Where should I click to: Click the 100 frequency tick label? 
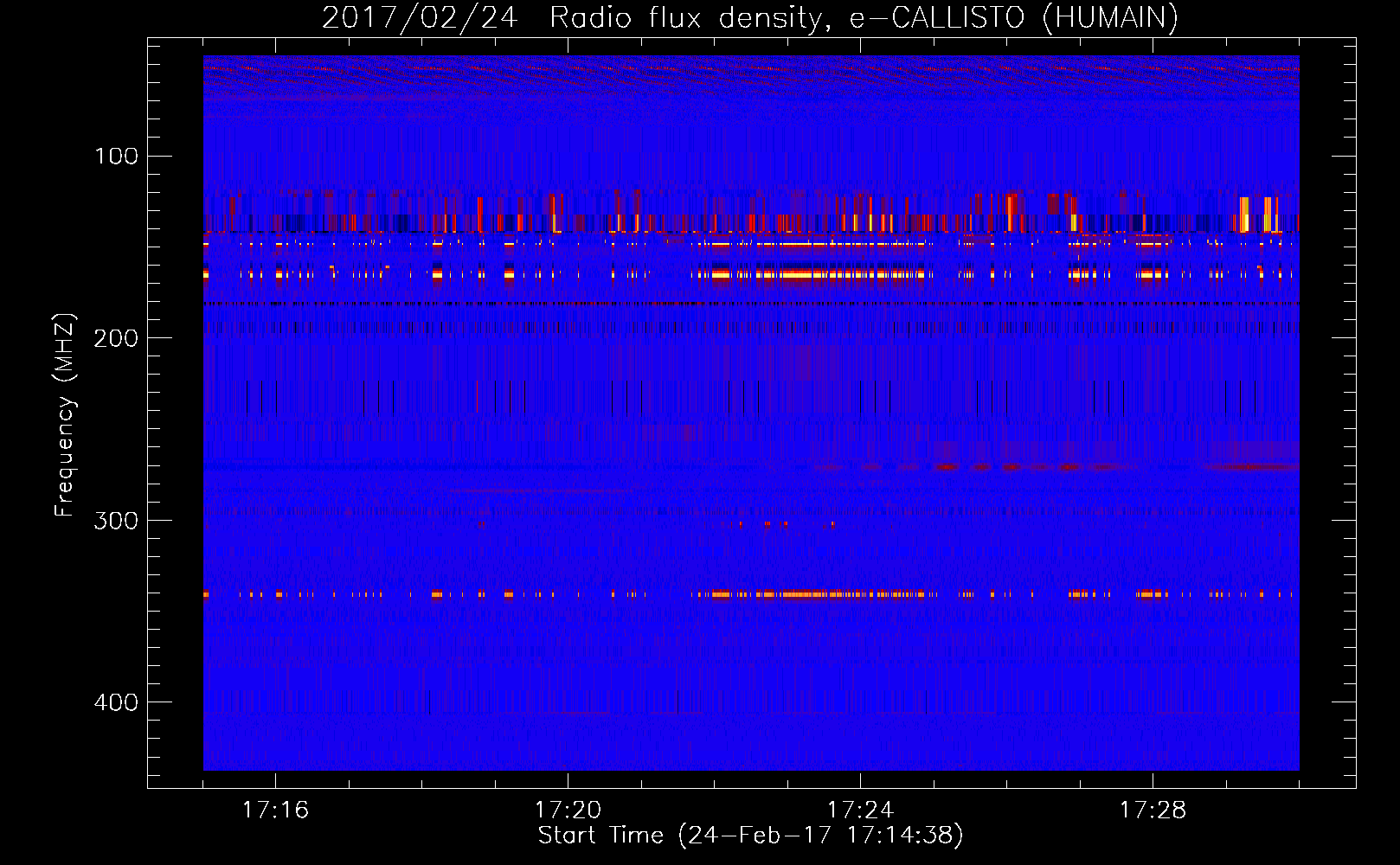pos(117,157)
